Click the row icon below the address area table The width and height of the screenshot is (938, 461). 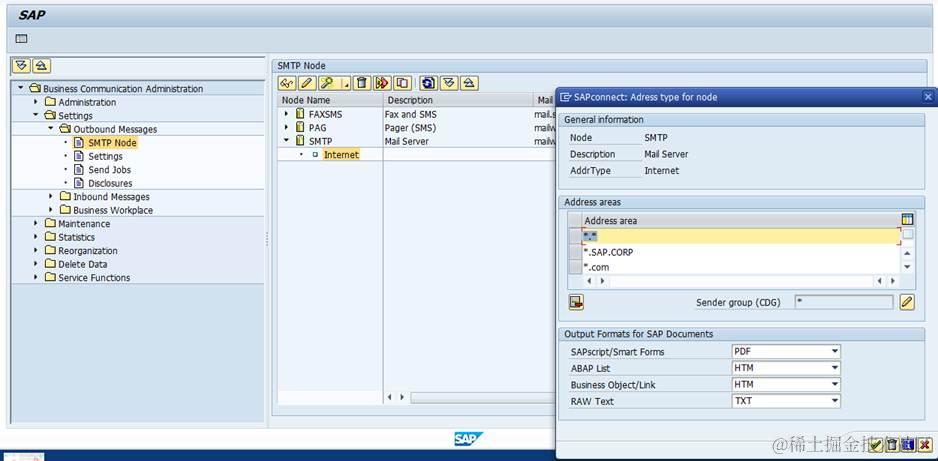576,303
